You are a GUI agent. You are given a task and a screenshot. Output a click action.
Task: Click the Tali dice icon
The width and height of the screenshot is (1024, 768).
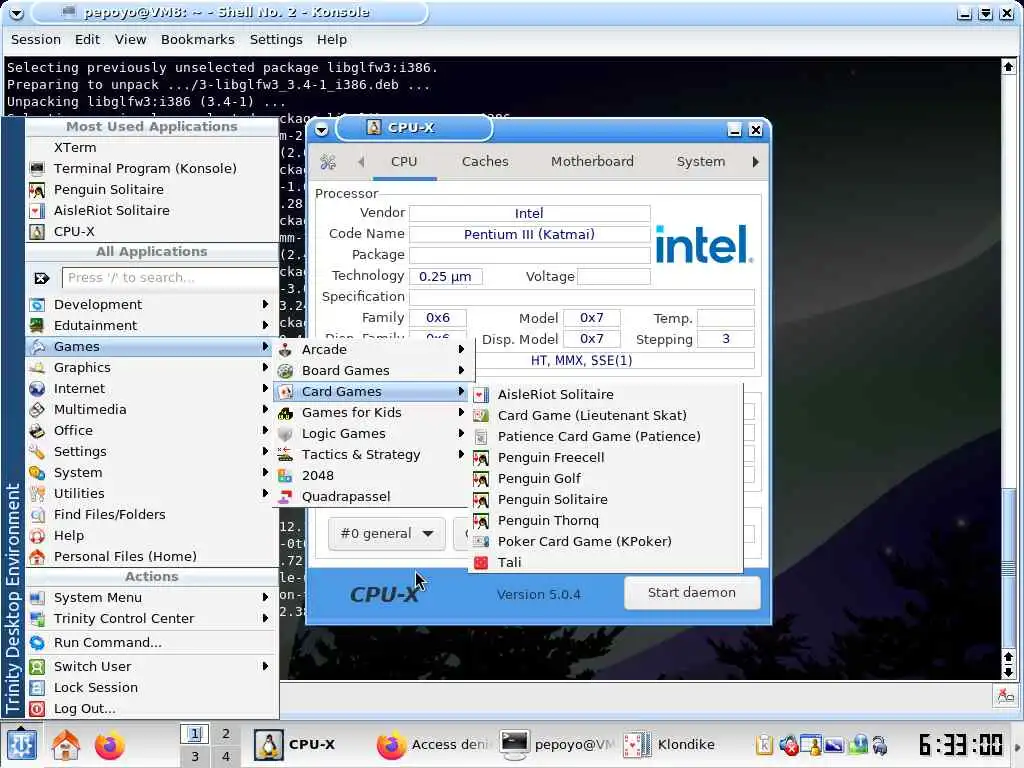click(481, 562)
